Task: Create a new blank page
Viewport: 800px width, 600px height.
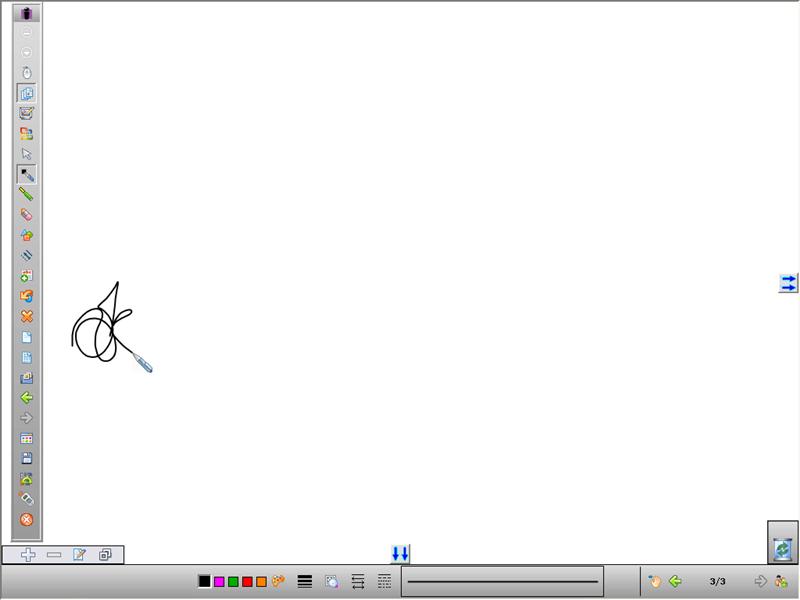Action: coord(27,337)
